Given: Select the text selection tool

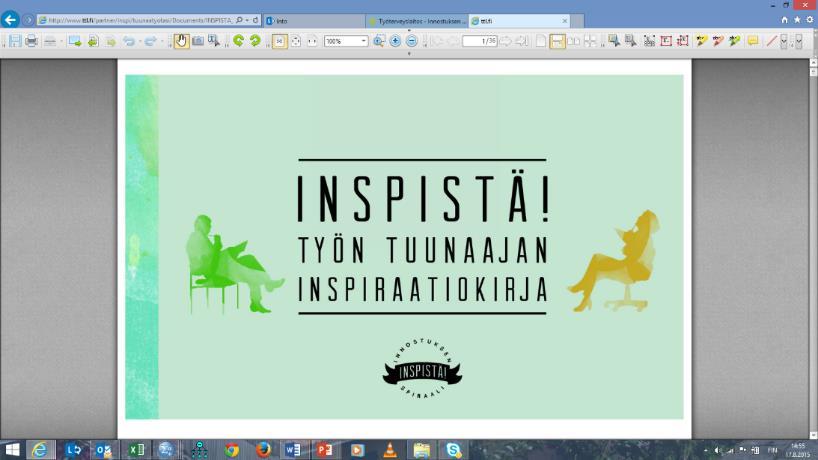Looking at the screenshot, I should tap(214, 41).
